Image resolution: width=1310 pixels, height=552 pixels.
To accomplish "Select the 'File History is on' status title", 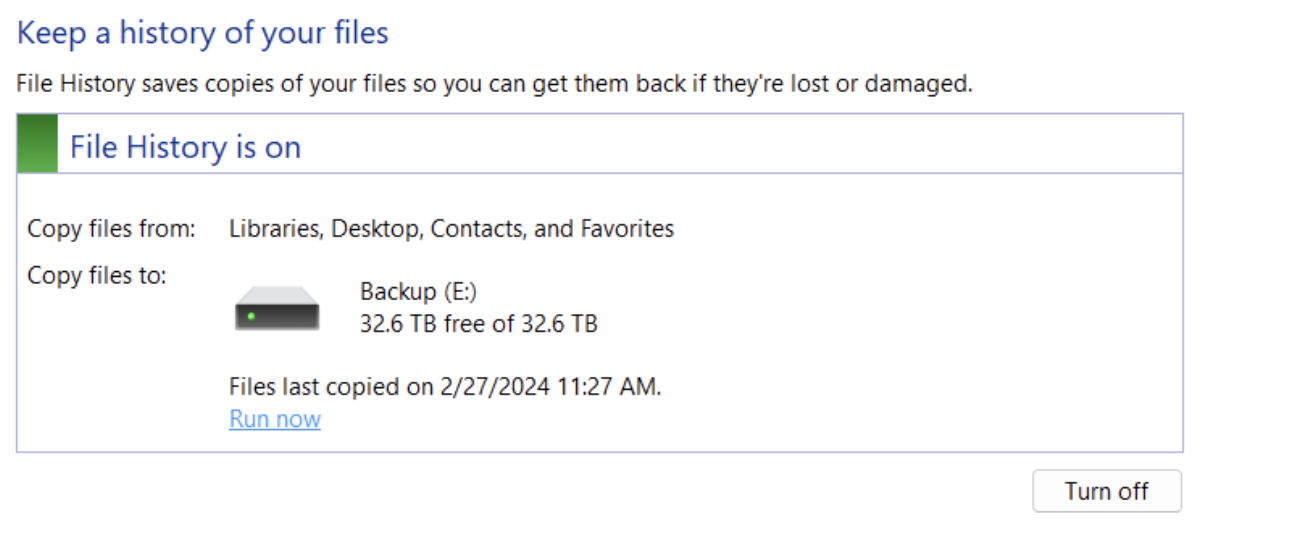I will point(185,148).
